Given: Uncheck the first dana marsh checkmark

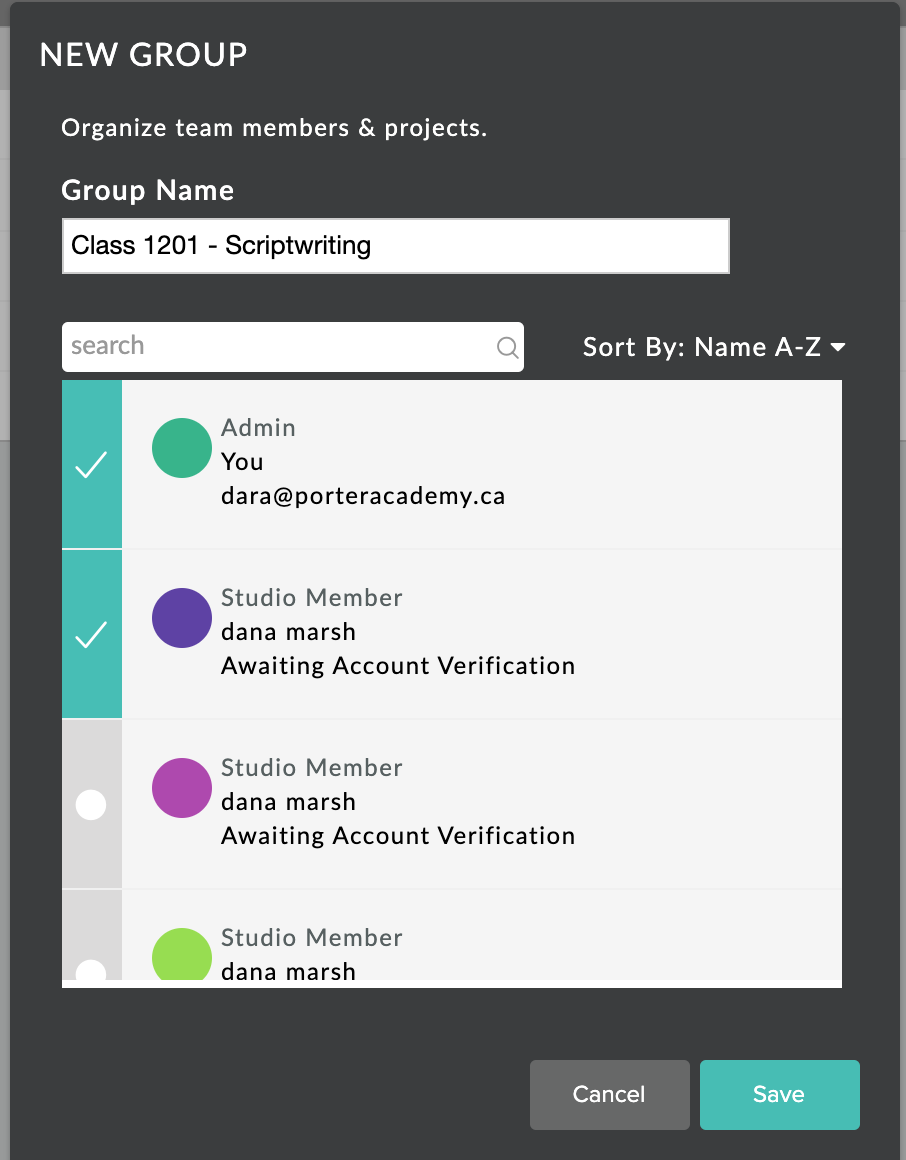Looking at the screenshot, I should 92,635.
